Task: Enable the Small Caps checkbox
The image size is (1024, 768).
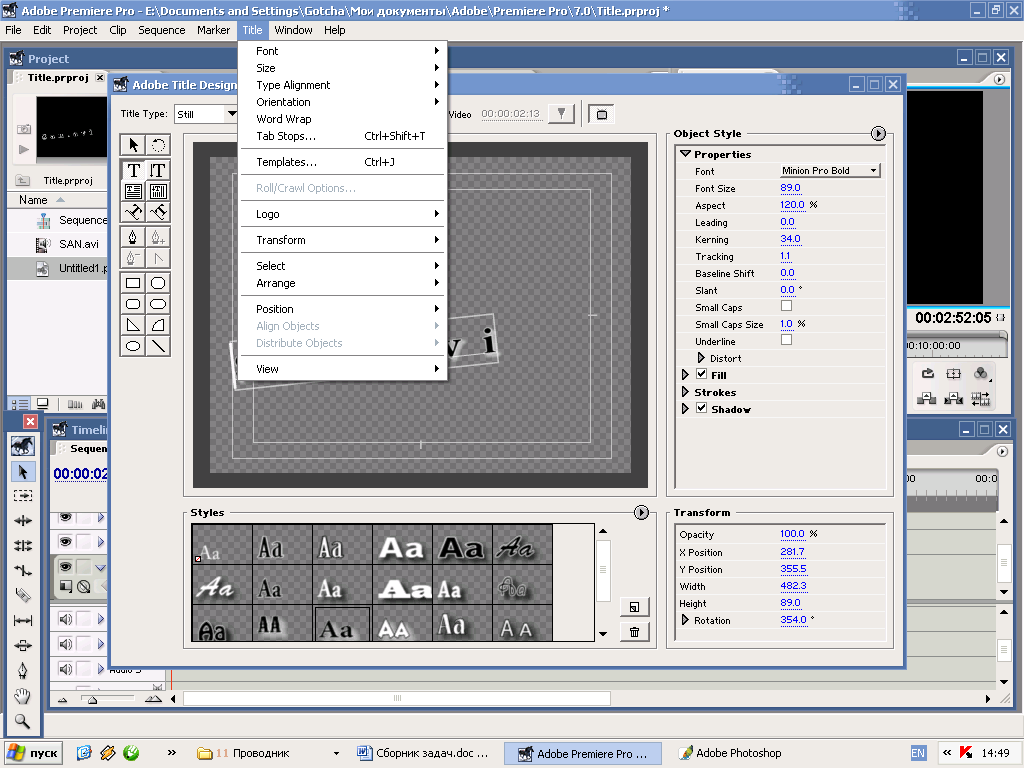Action: [786, 306]
